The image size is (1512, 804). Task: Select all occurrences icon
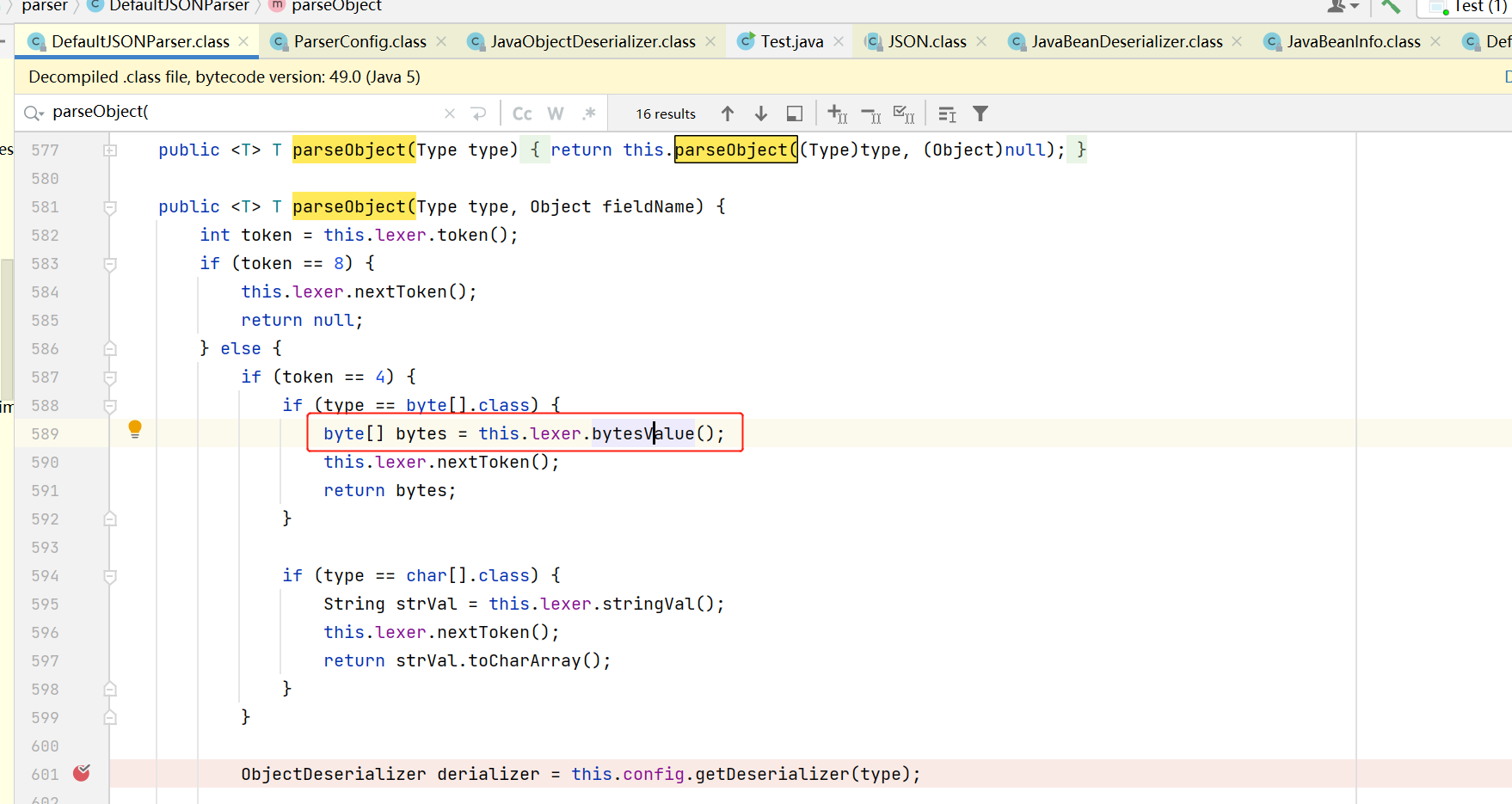point(904,114)
